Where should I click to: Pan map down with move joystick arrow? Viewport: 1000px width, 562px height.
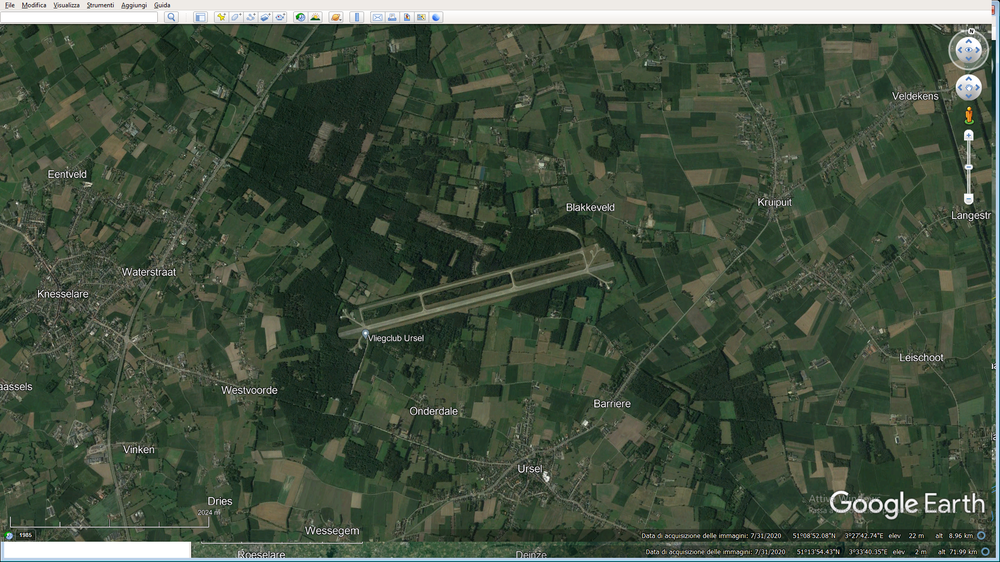point(969,96)
